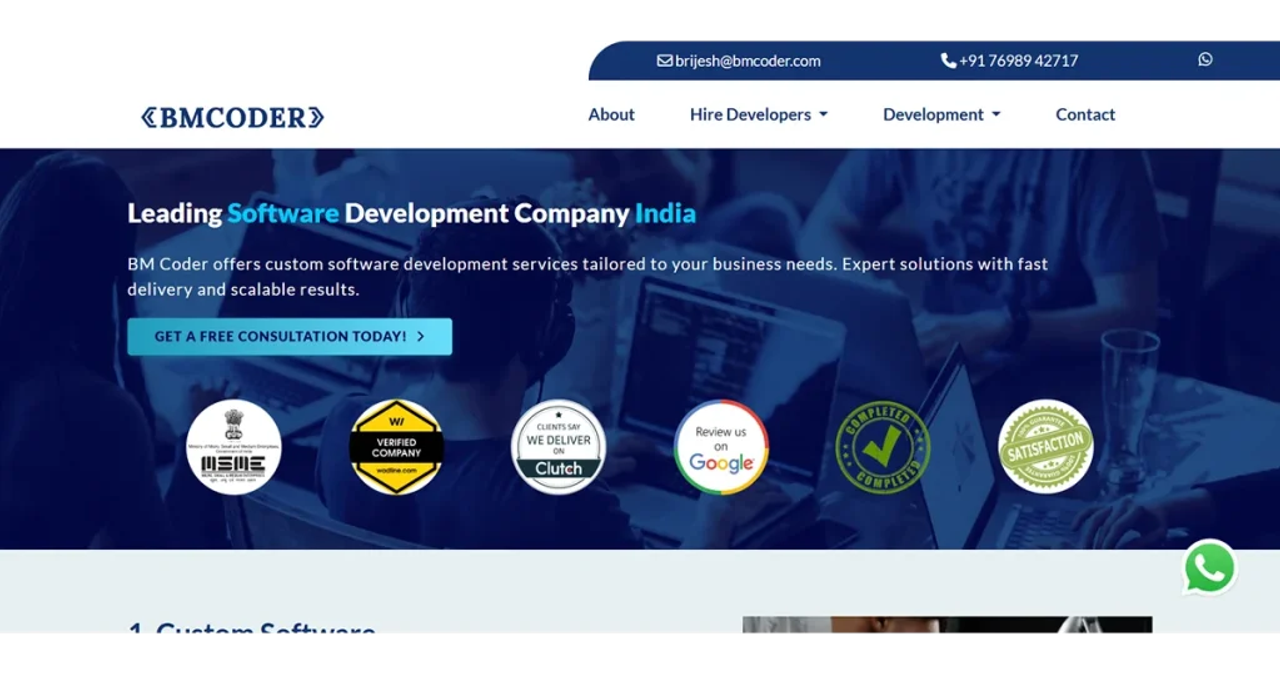Click the MSME certification badge
1280x673 pixels.
pos(234,447)
